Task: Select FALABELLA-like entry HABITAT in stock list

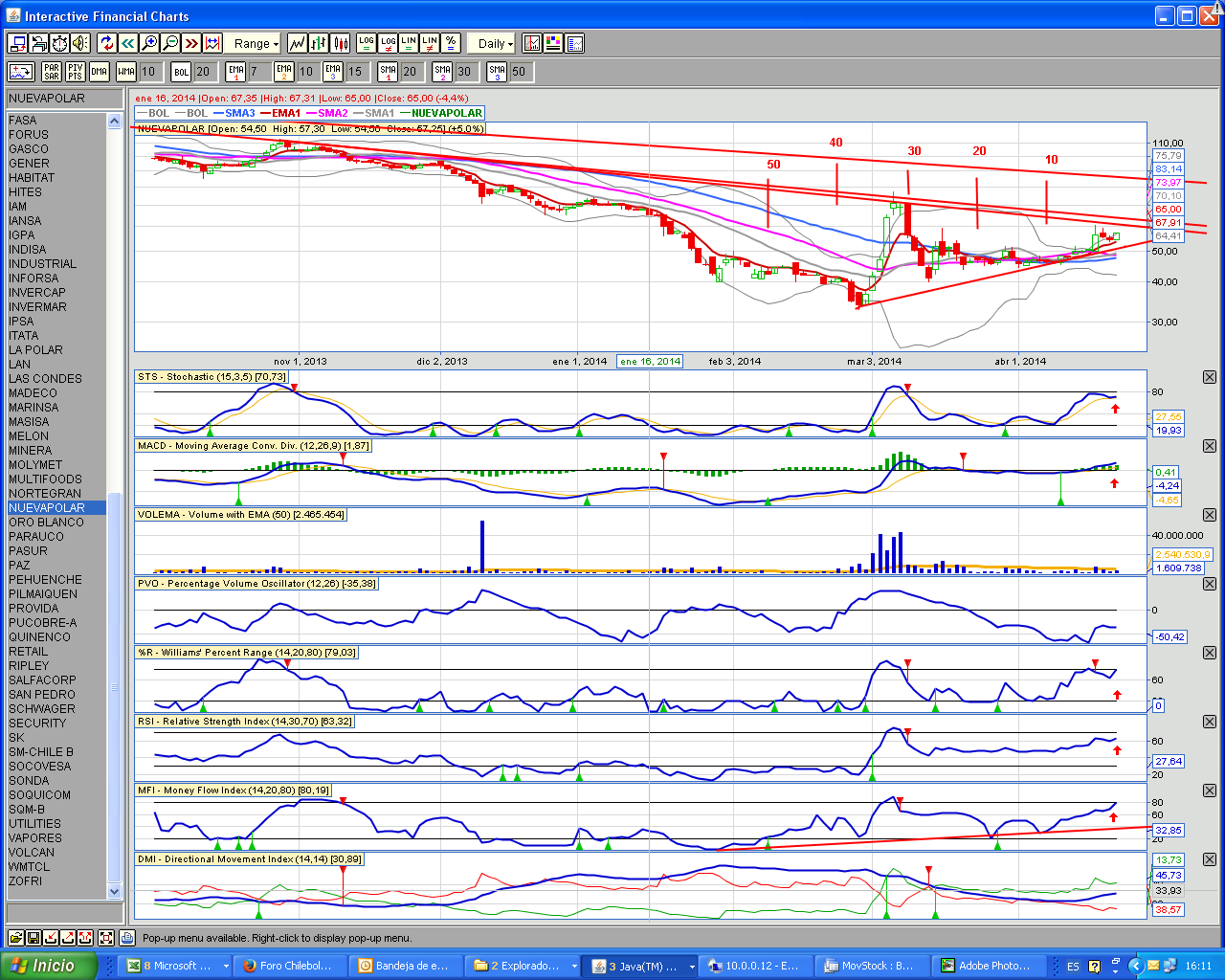Action: pos(32,178)
